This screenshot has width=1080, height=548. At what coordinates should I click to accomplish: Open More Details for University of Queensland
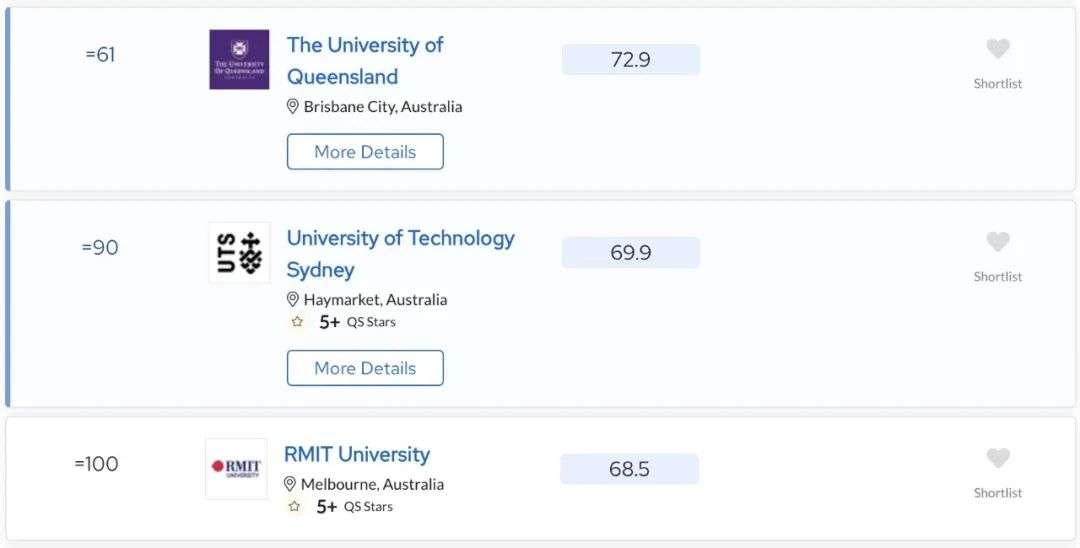point(365,151)
